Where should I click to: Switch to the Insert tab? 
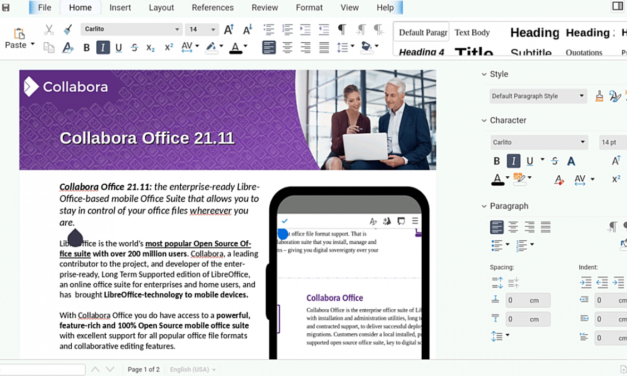(120, 8)
